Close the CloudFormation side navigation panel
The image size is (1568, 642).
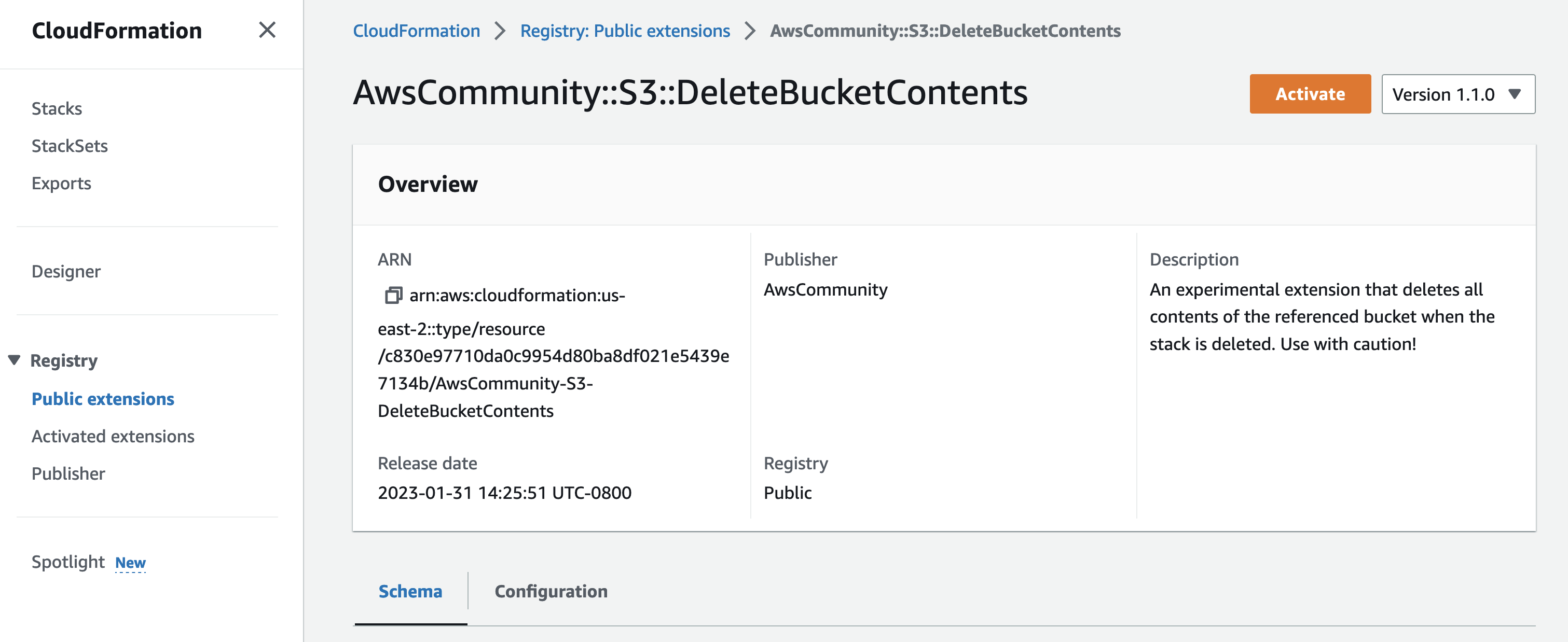267,30
